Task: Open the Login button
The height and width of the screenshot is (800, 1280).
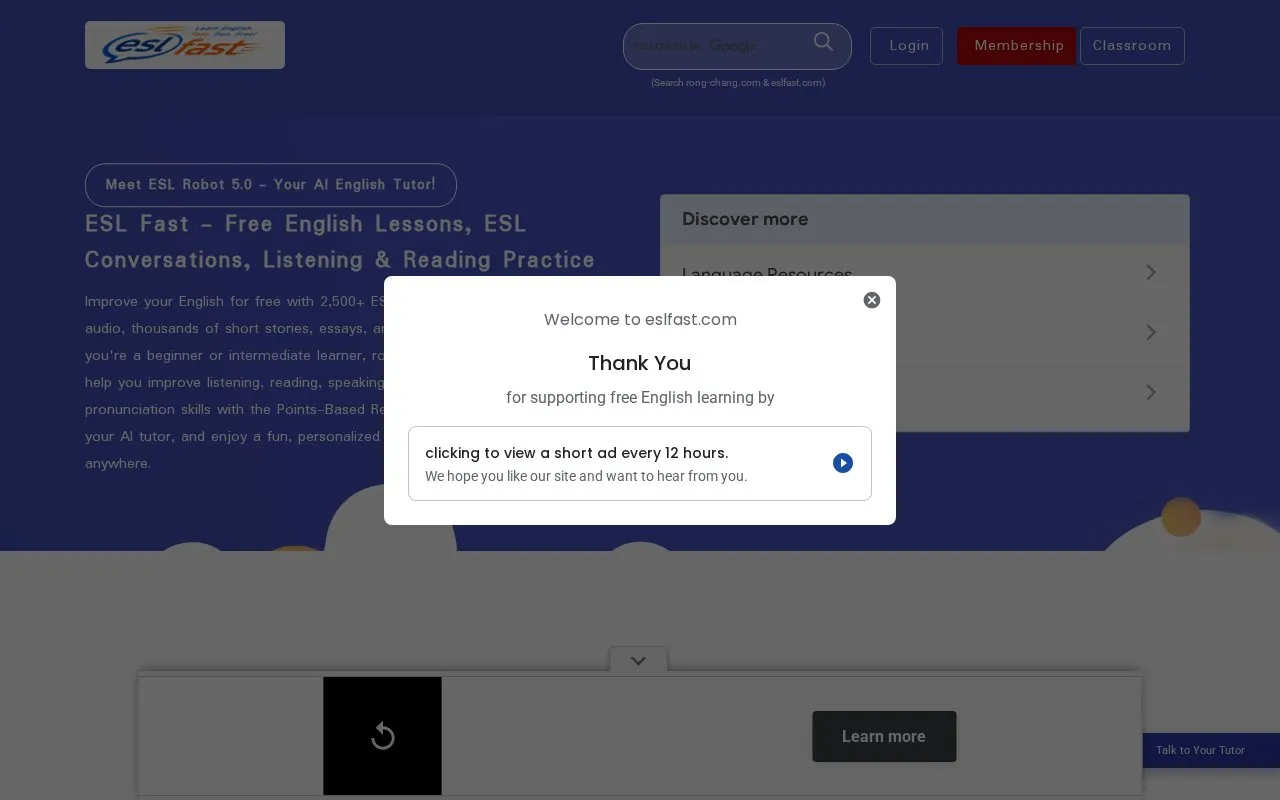Action: coord(906,46)
